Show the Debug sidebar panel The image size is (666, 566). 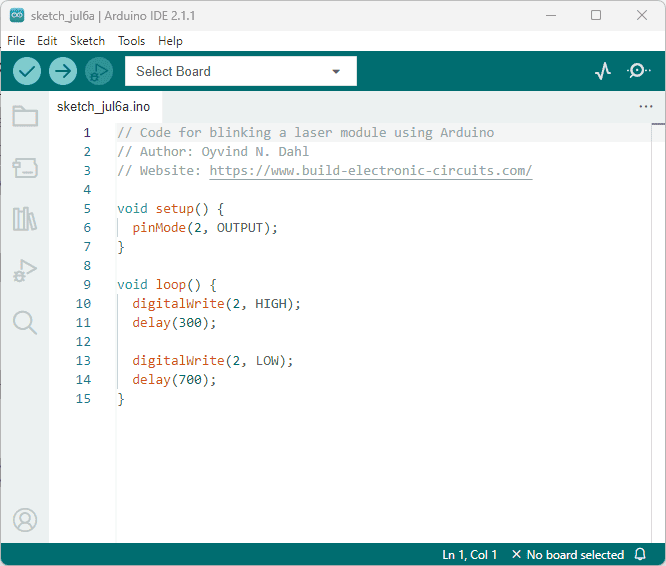[25, 270]
